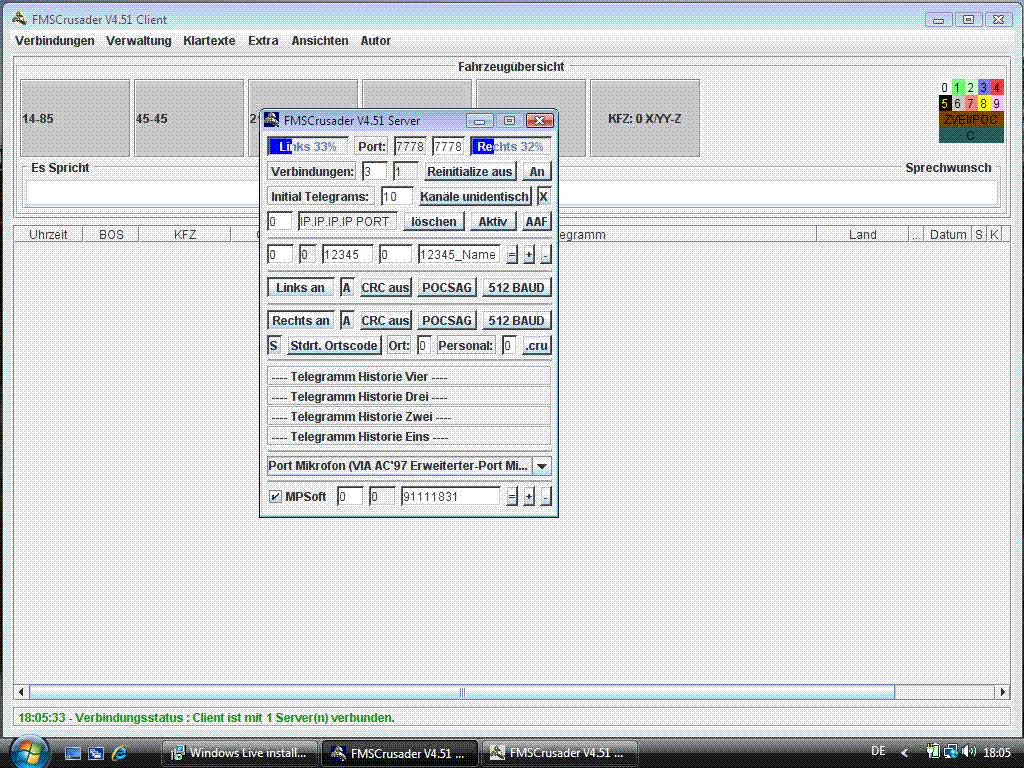Click the AAF button
The width and height of the screenshot is (1024, 768).
tap(536, 221)
